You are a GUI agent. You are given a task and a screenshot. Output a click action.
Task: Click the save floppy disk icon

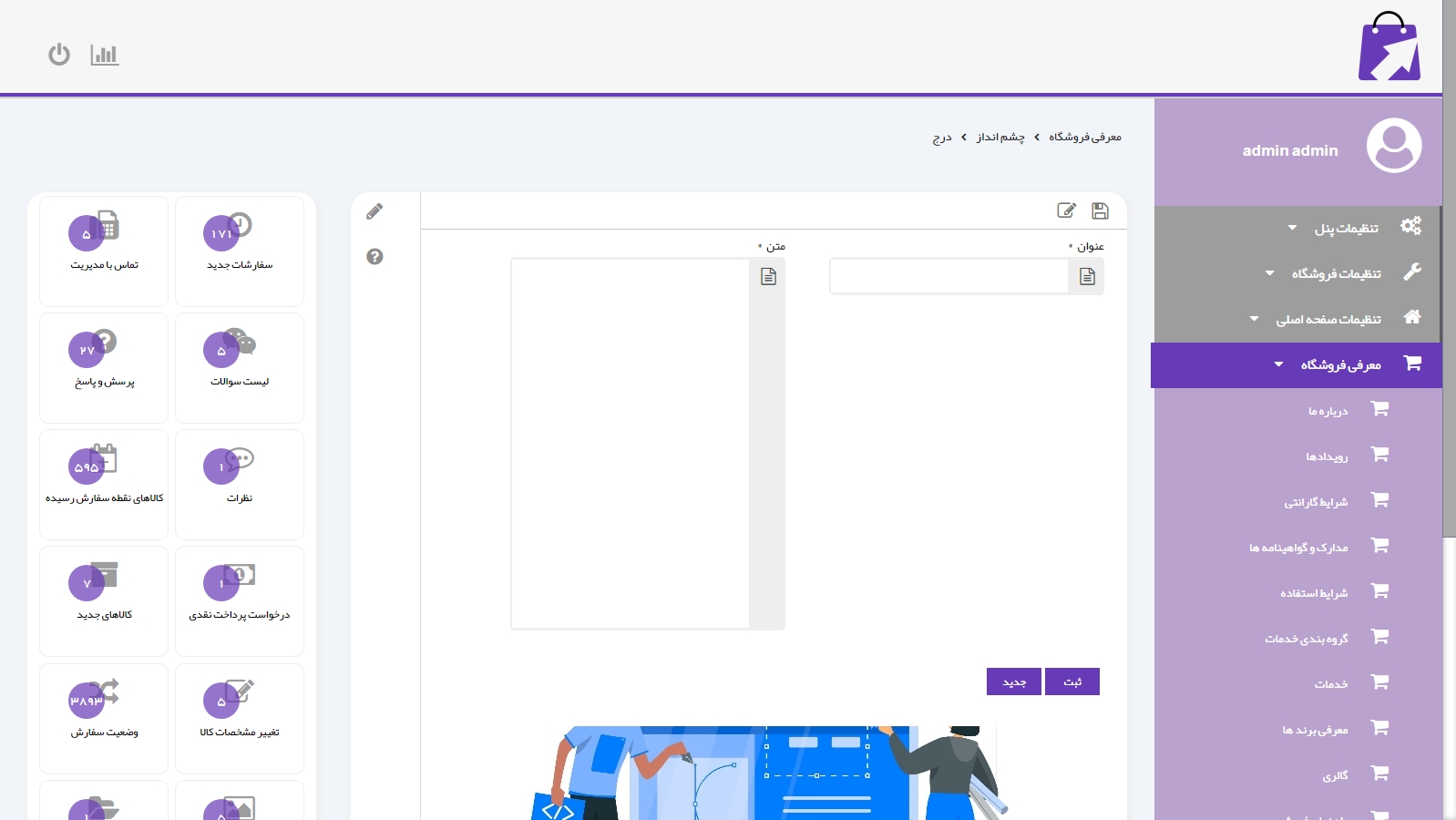pyautogui.click(x=1100, y=211)
